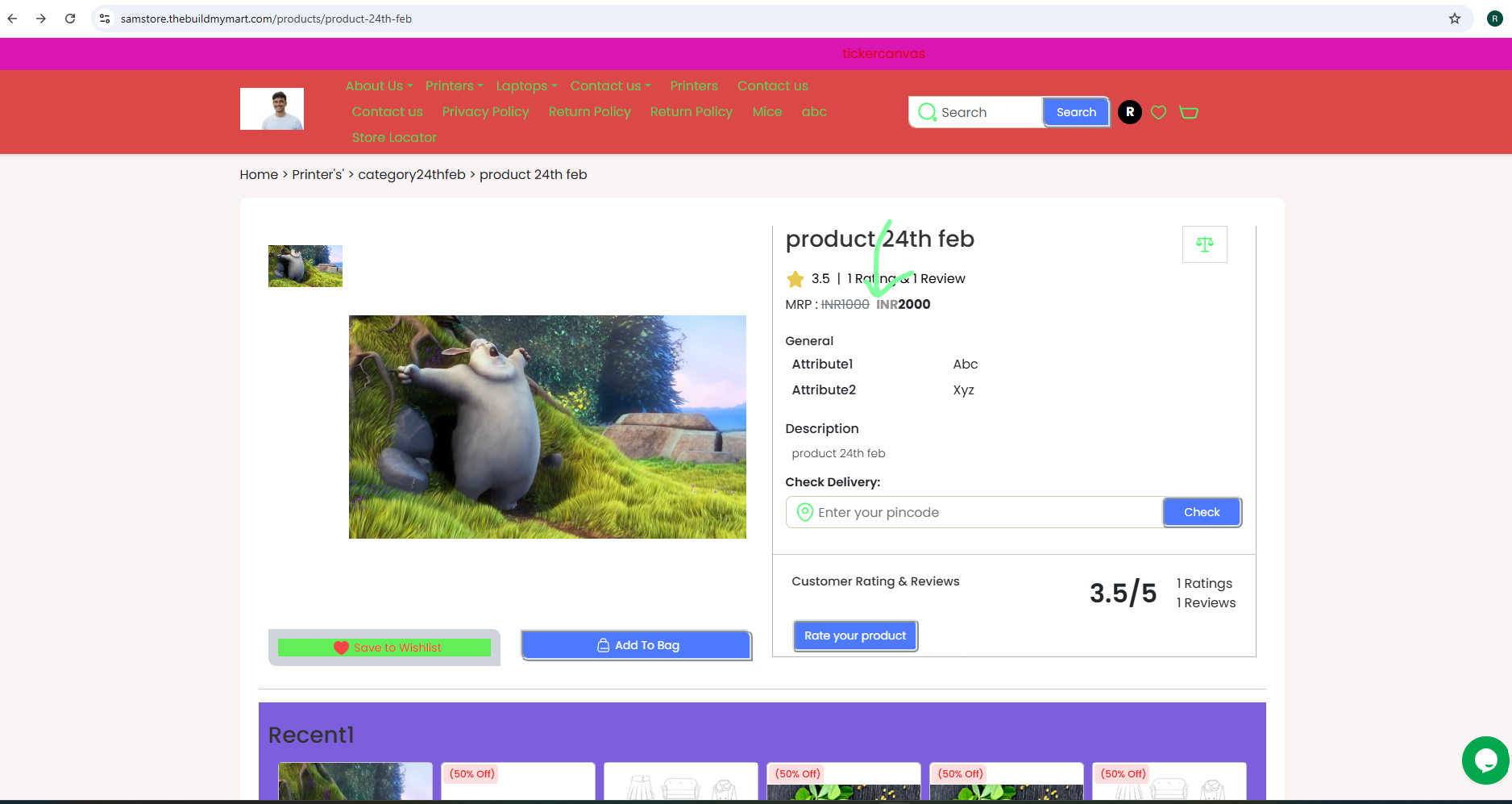Open the Chrome profile avatar

(1495, 19)
